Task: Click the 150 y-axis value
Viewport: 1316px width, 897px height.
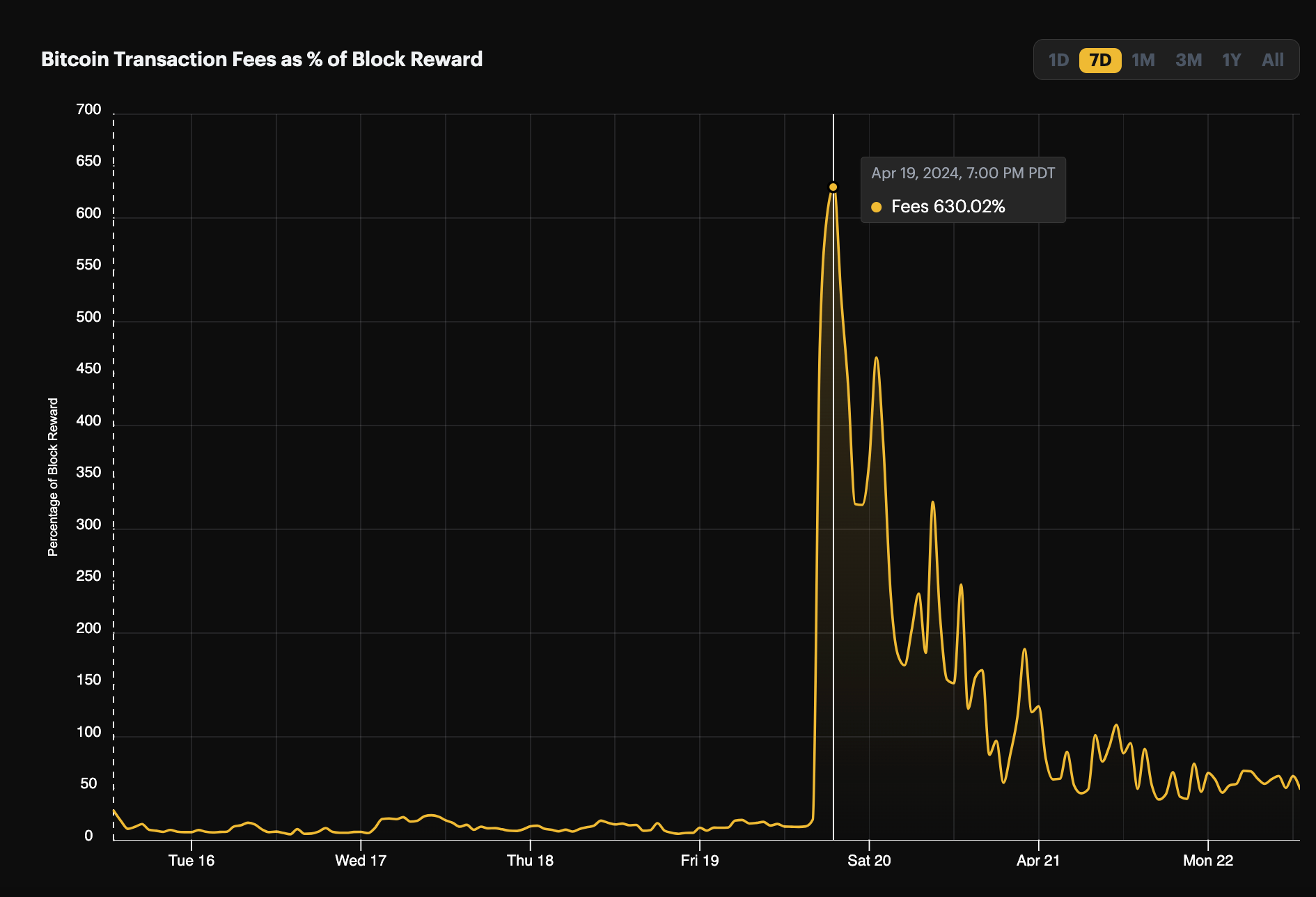Action: click(88, 680)
